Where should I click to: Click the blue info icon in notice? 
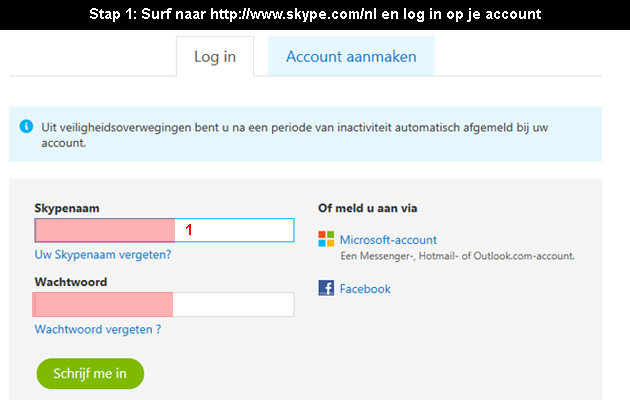pos(26,126)
